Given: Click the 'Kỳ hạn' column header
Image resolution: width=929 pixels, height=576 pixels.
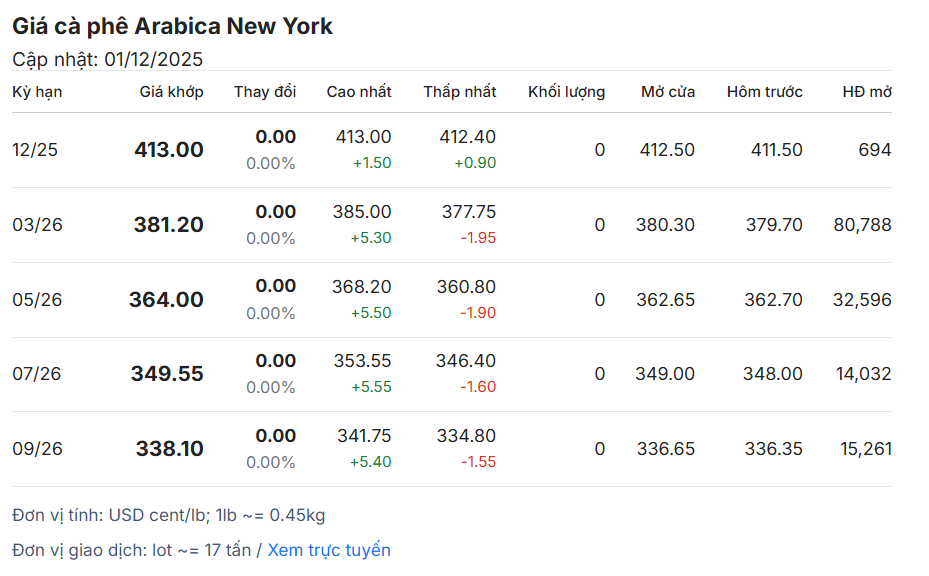Looking at the screenshot, I should [37, 92].
